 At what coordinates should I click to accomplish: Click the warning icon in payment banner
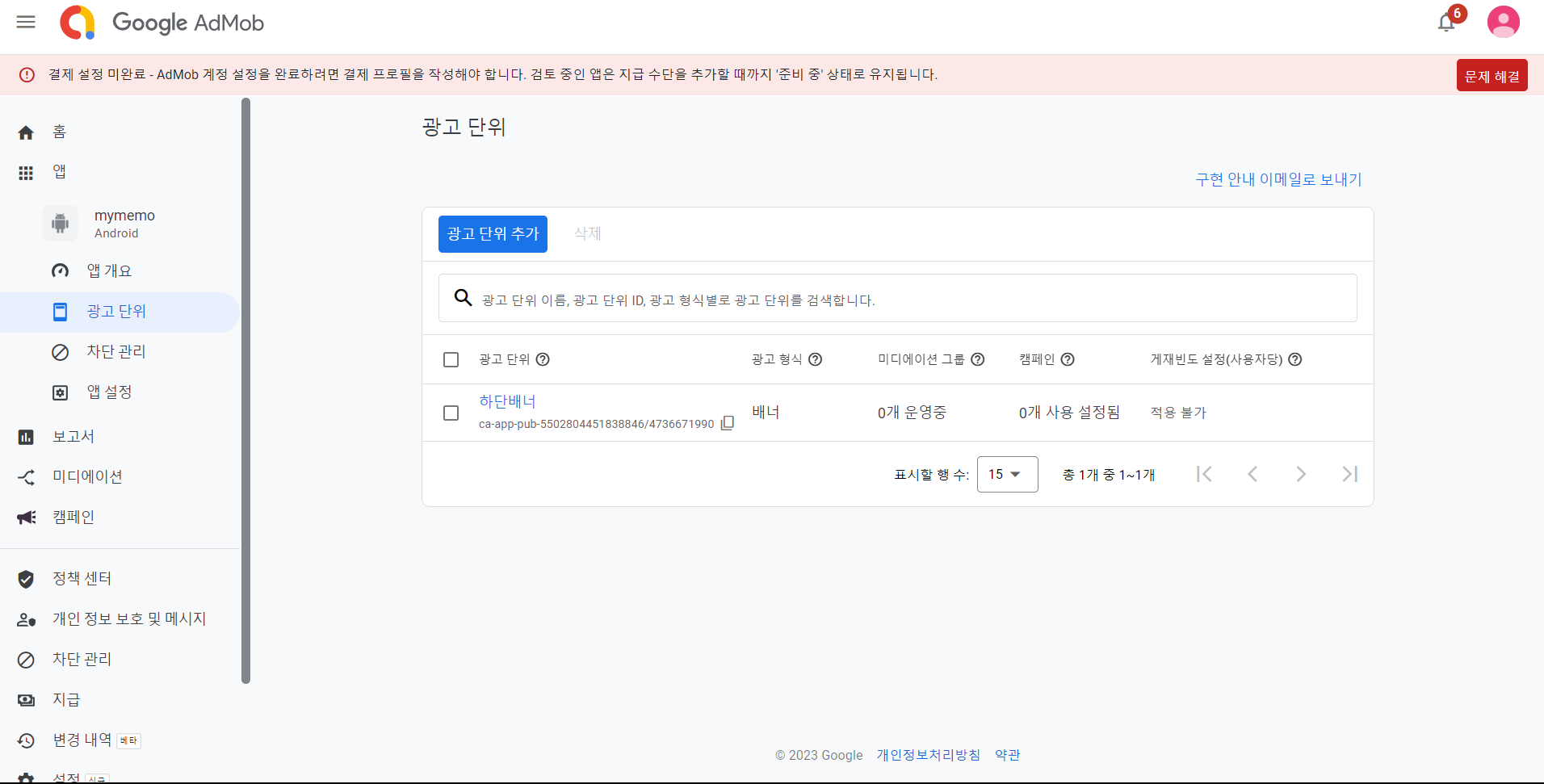point(27,74)
